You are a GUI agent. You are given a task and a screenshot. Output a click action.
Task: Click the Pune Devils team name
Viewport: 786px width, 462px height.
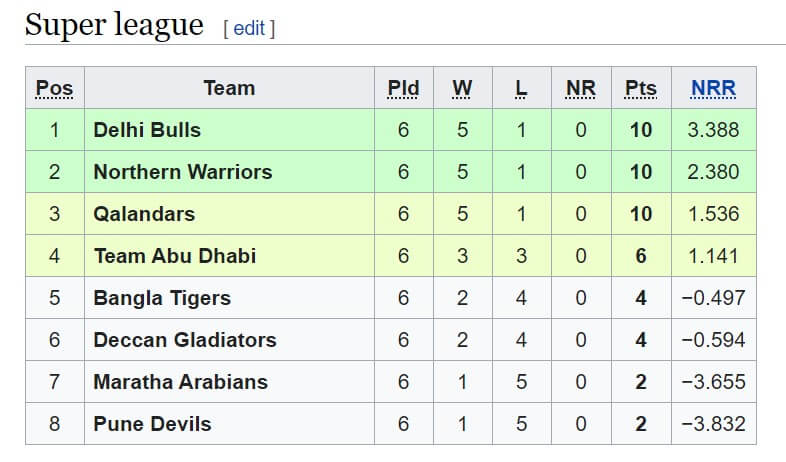[152, 424]
